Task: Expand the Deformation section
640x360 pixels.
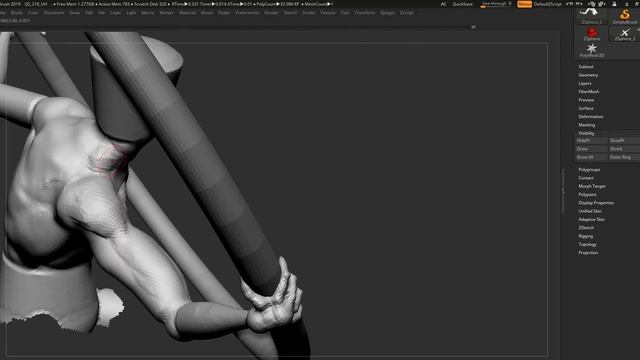Action: click(591, 116)
